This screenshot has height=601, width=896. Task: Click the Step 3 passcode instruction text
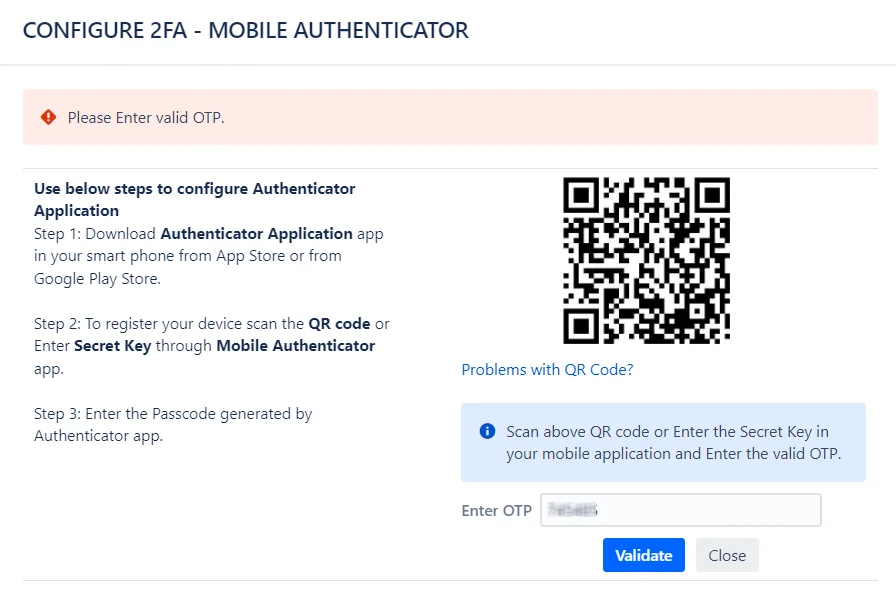(173, 424)
